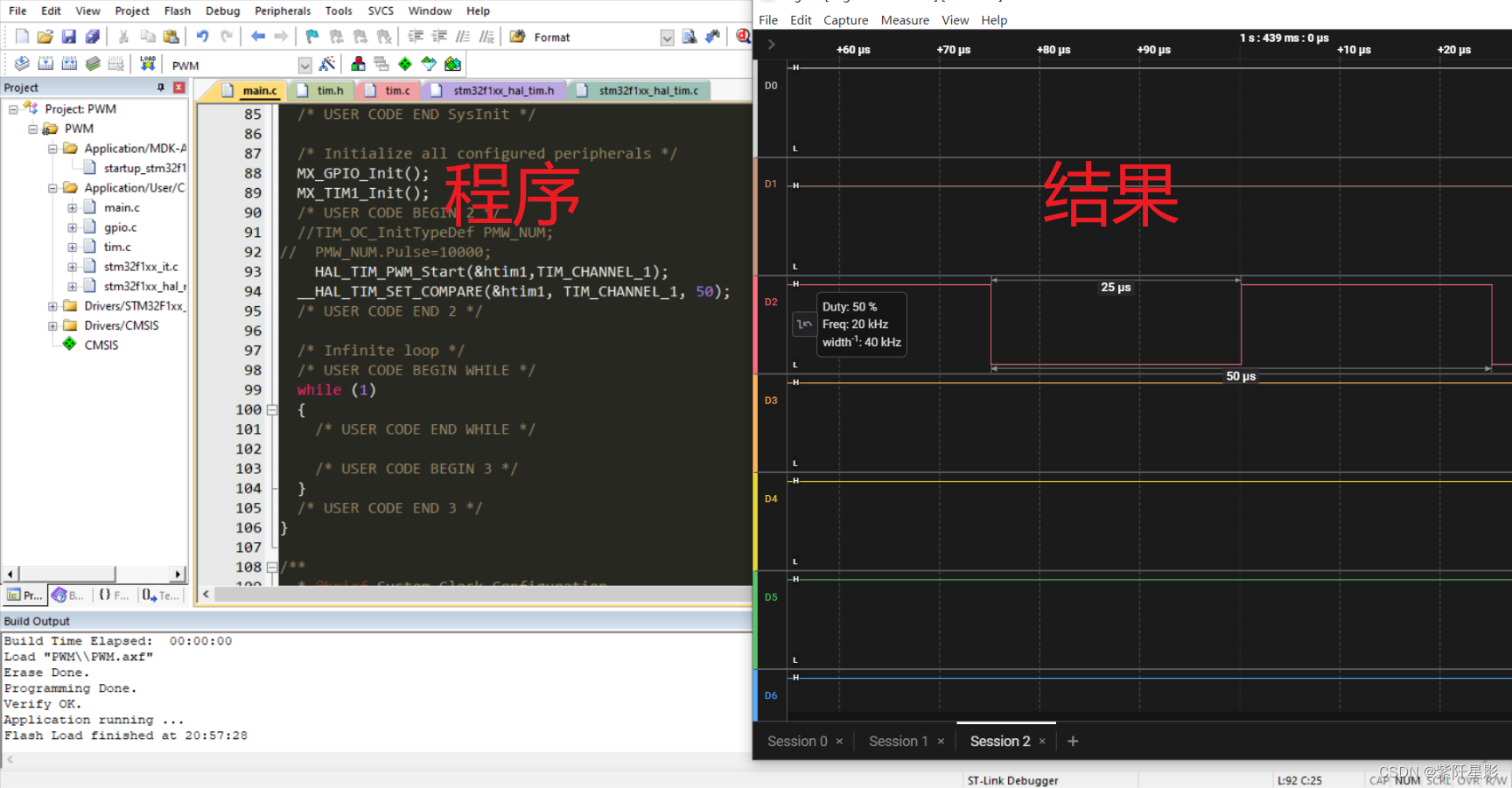Image resolution: width=1512 pixels, height=788 pixels.
Task: Click the Build target icon
Action: click(x=45, y=63)
